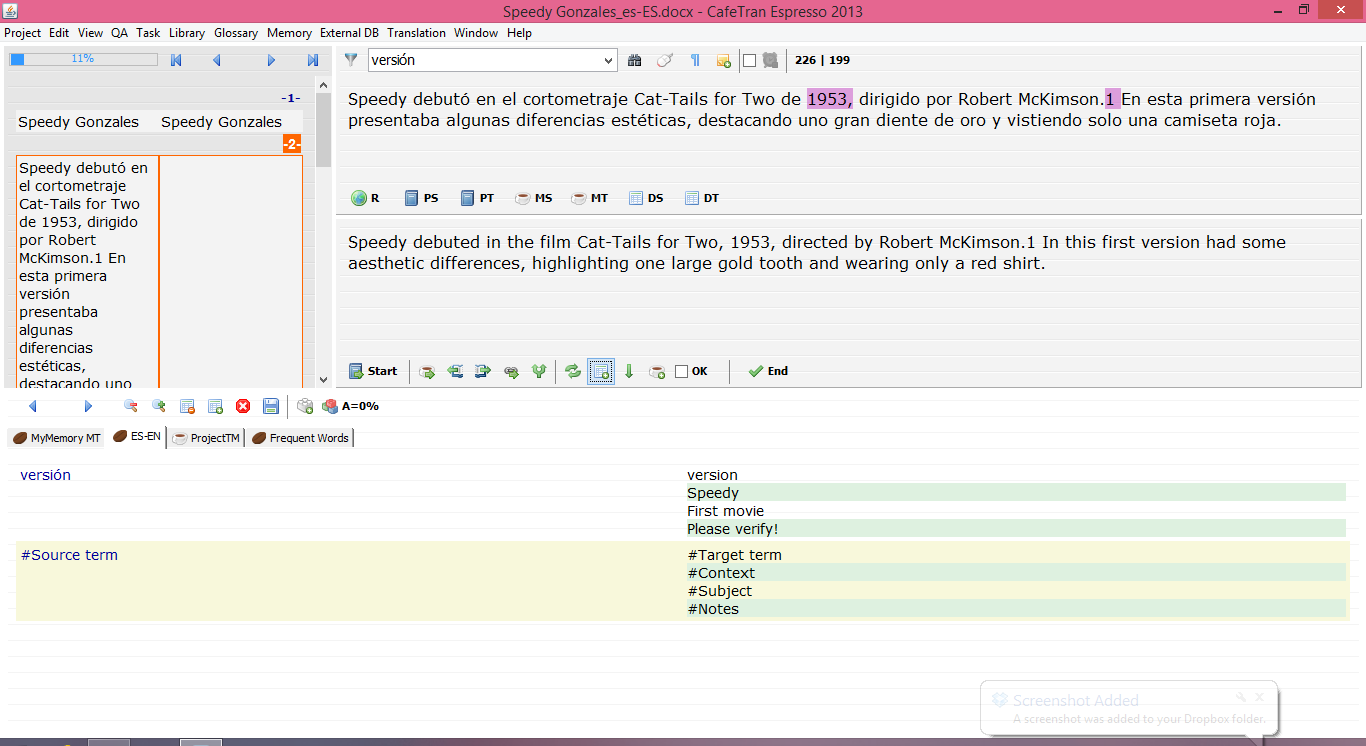The width and height of the screenshot is (1366, 746).
Task: Click the #Target term field
Action: click(x=735, y=555)
